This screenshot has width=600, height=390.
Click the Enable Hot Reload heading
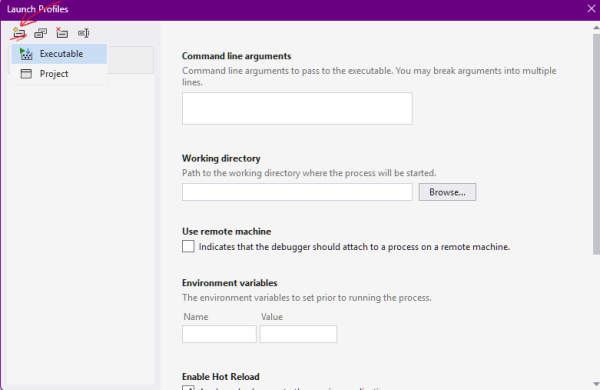pos(221,377)
